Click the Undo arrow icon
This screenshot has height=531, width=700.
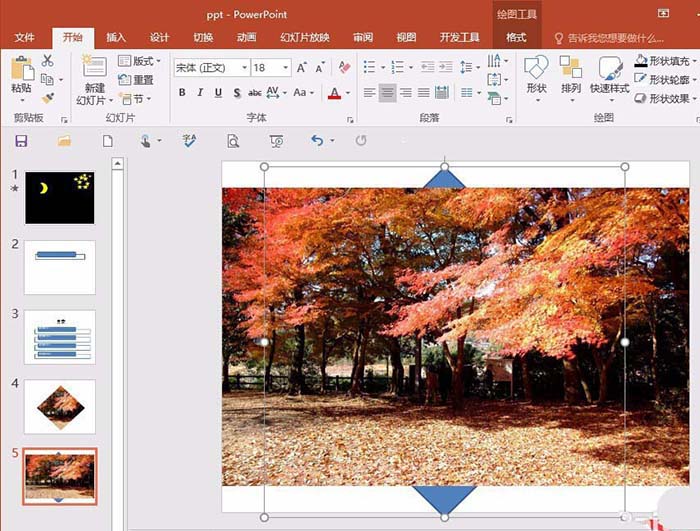click(317, 141)
